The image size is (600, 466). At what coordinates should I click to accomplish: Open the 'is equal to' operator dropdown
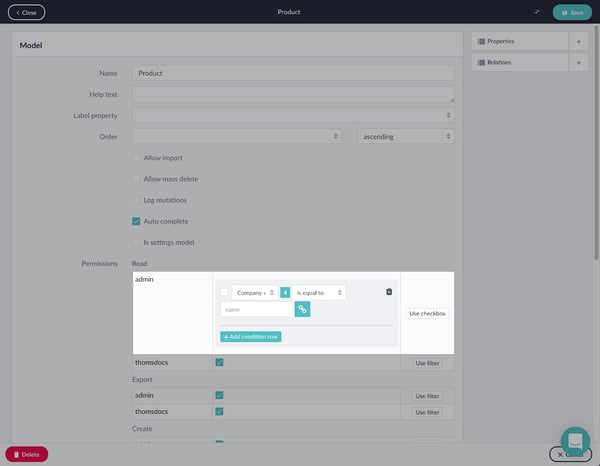(319, 292)
